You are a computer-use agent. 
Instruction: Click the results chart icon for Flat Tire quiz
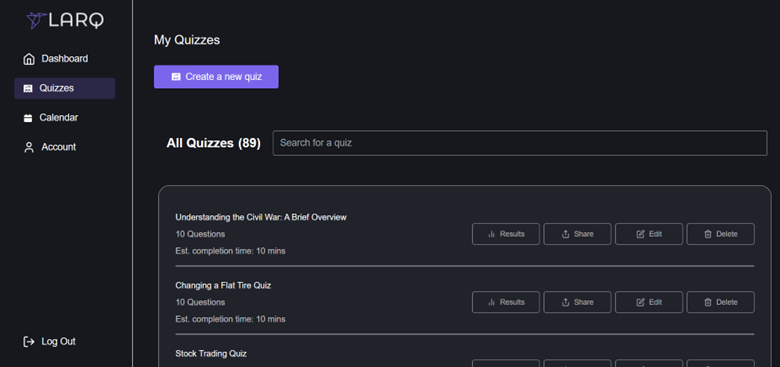point(491,302)
